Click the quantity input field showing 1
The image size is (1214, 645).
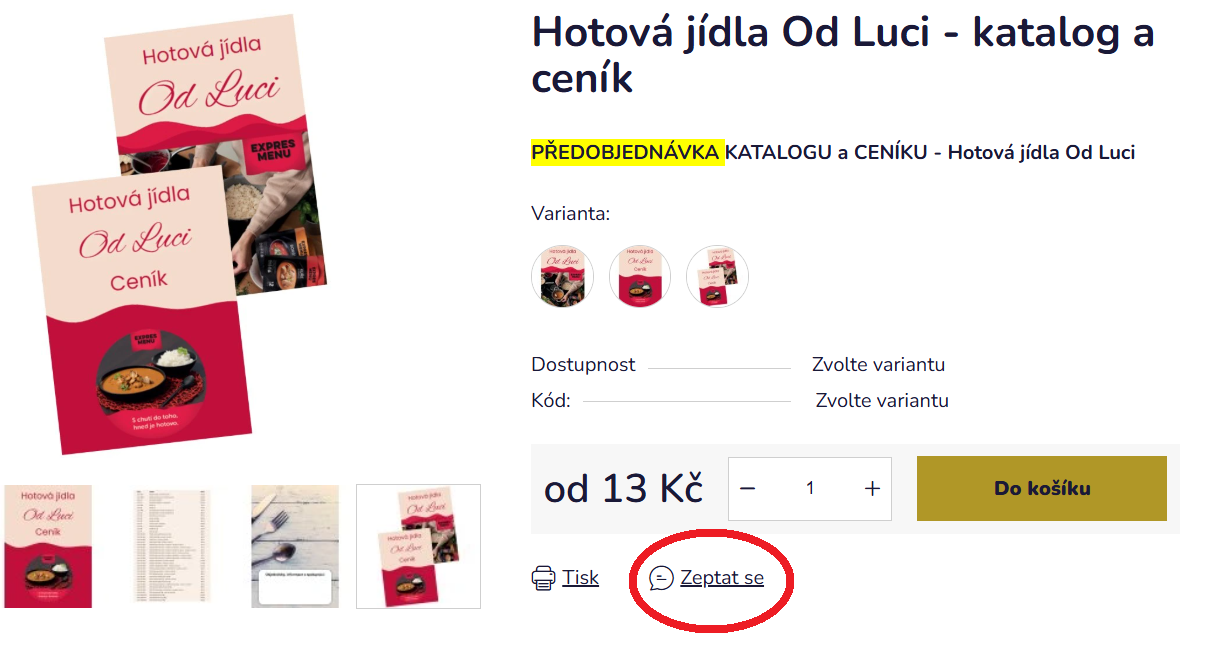(x=810, y=488)
